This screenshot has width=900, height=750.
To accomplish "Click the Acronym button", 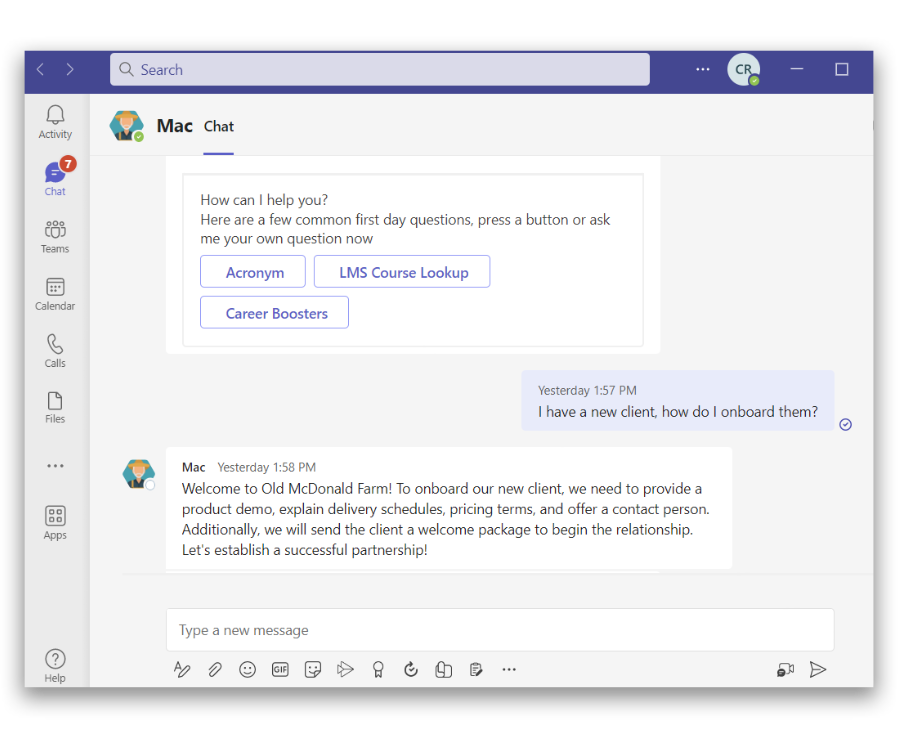I will [x=253, y=272].
